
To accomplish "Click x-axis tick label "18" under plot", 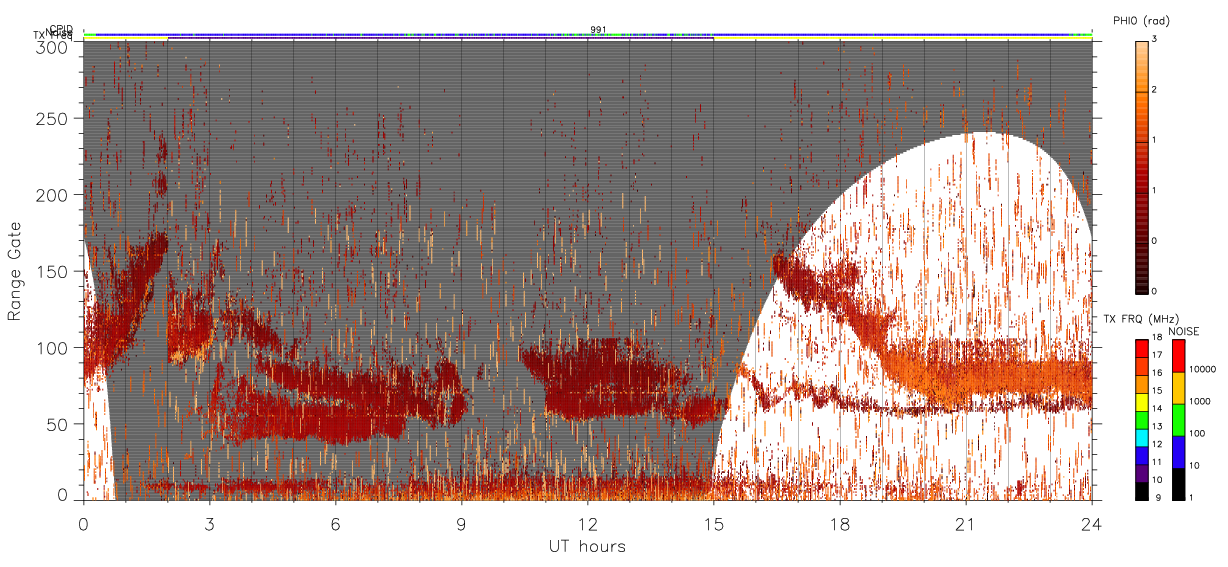I will point(840,523).
